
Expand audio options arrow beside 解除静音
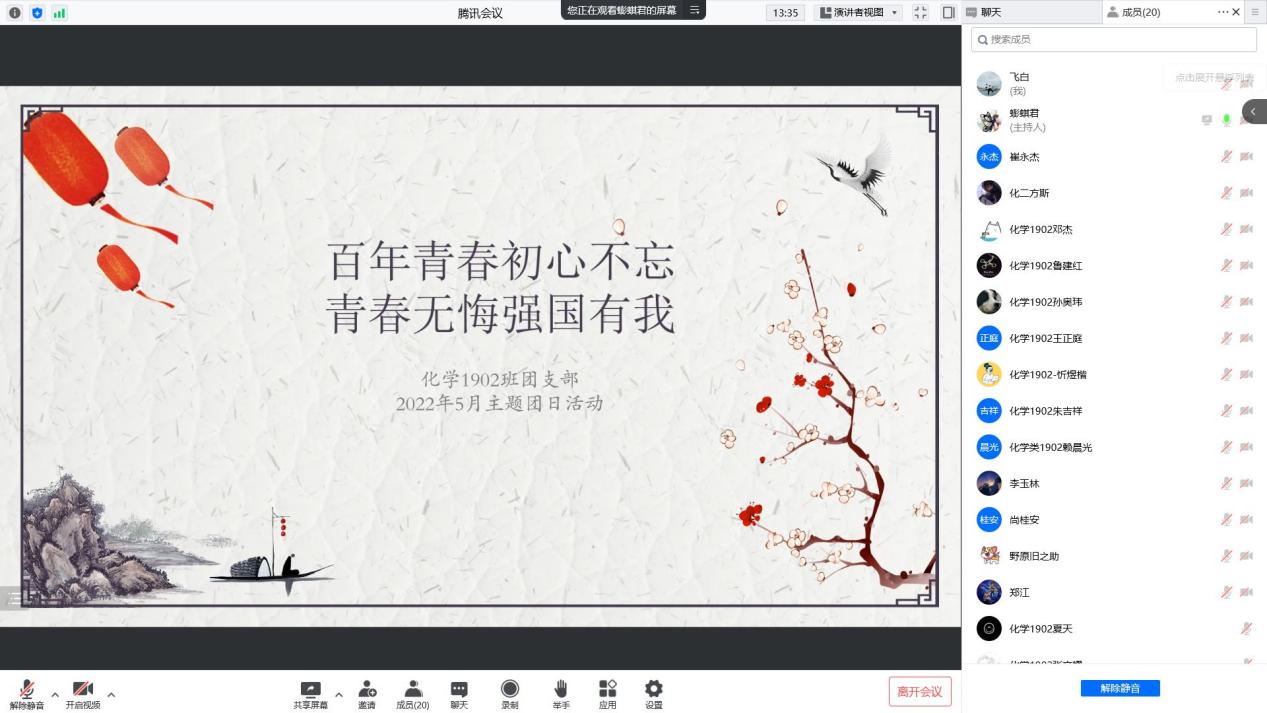point(55,694)
